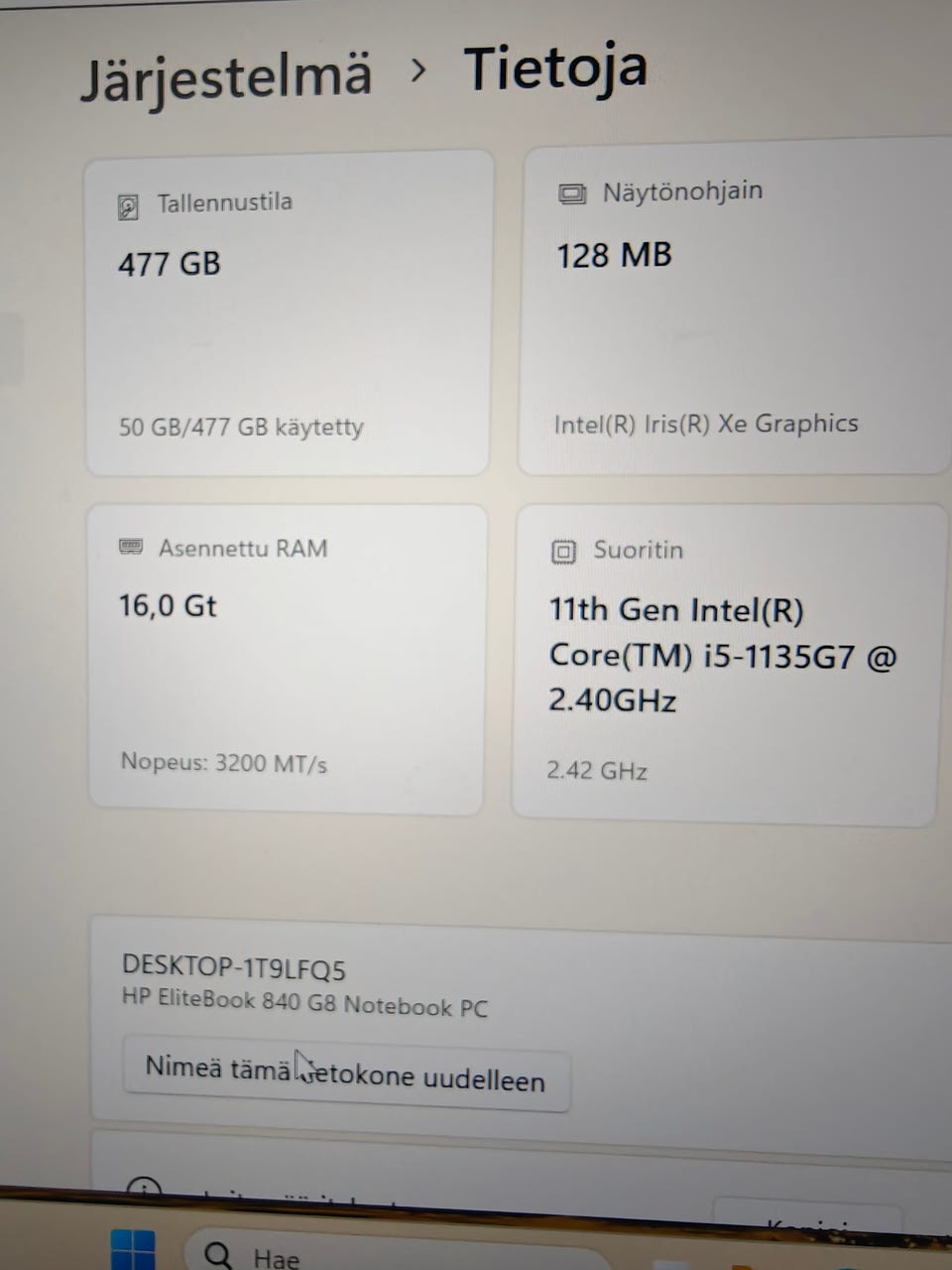Click the display adapter icon beside Näytönohjain
Image resolution: width=952 pixels, height=1270 pixels.
[x=572, y=193]
